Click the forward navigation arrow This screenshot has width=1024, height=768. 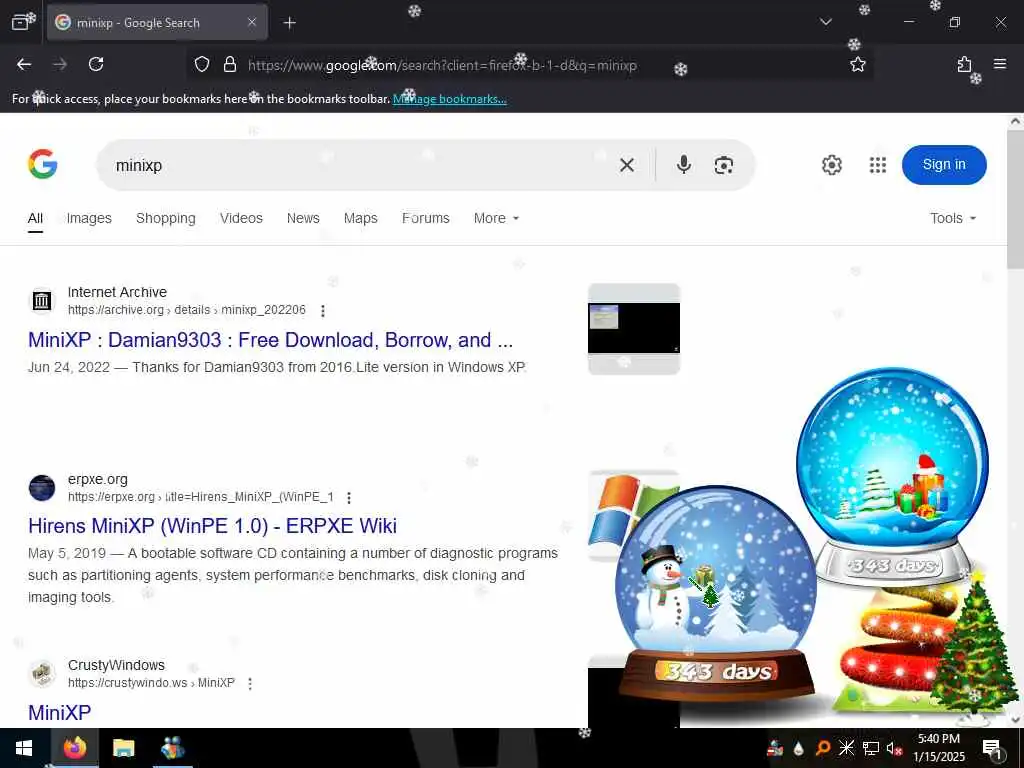point(60,64)
